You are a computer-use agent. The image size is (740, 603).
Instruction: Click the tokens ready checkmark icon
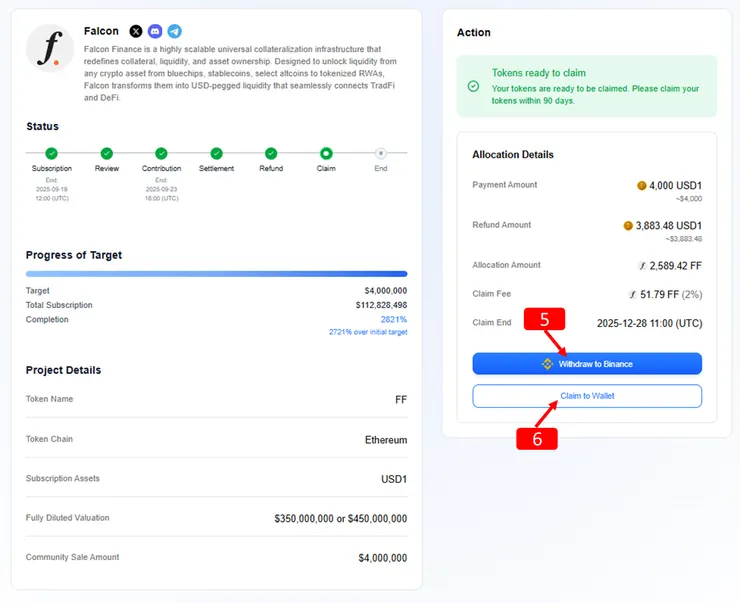point(473,86)
